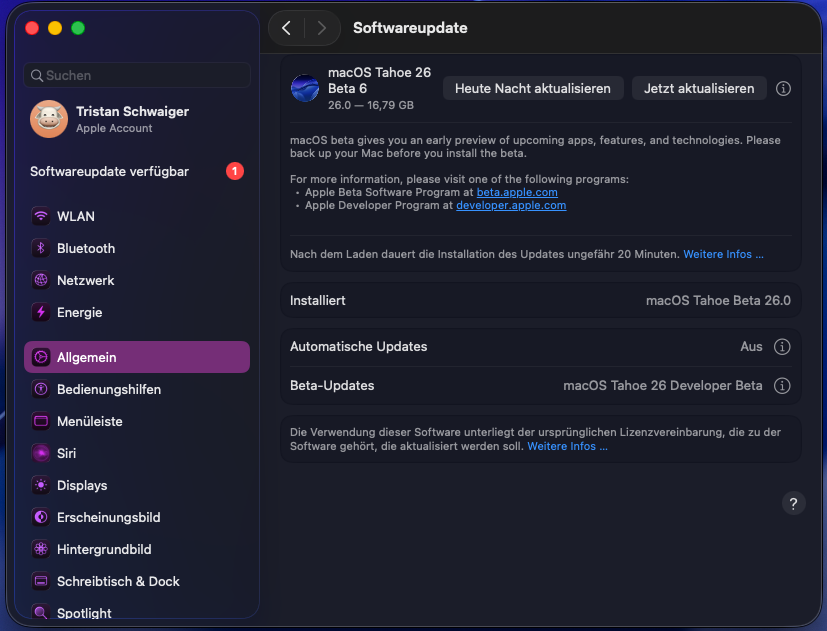Click the Energie lightning icon
Screen dimensions: 827x631
(41, 312)
